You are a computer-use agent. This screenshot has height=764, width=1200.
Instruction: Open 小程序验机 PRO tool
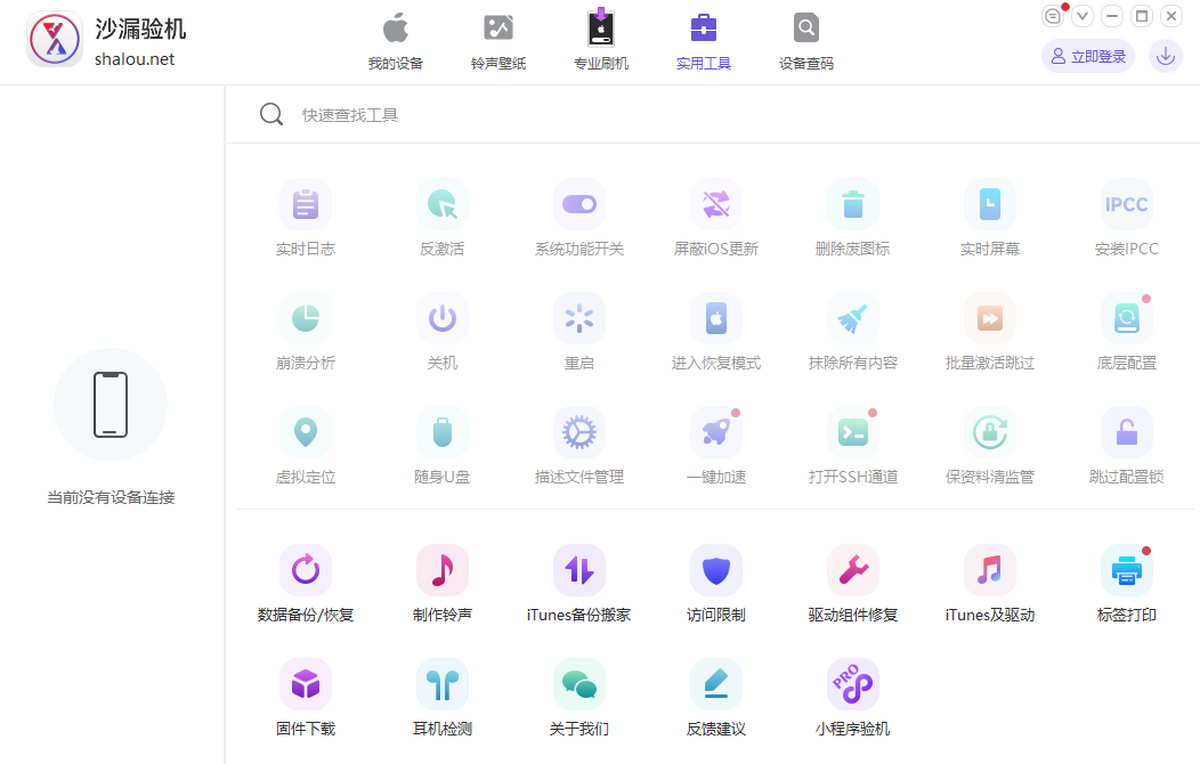[853, 685]
